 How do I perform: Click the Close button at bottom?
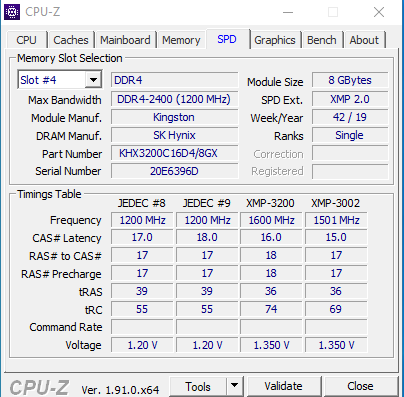360,386
